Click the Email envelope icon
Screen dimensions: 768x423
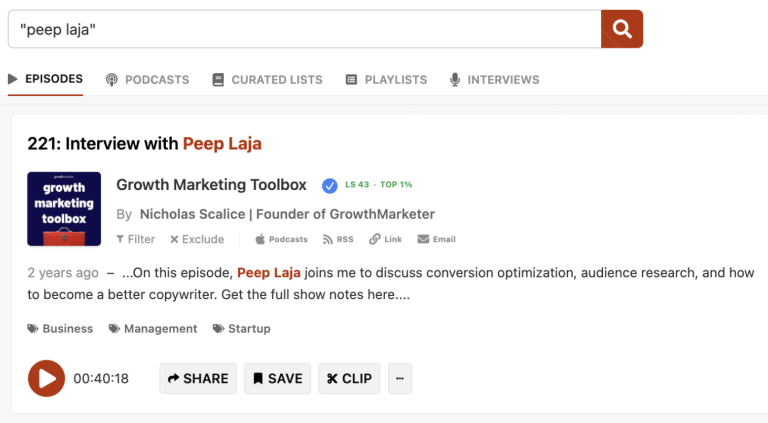click(x=423, y=239)
